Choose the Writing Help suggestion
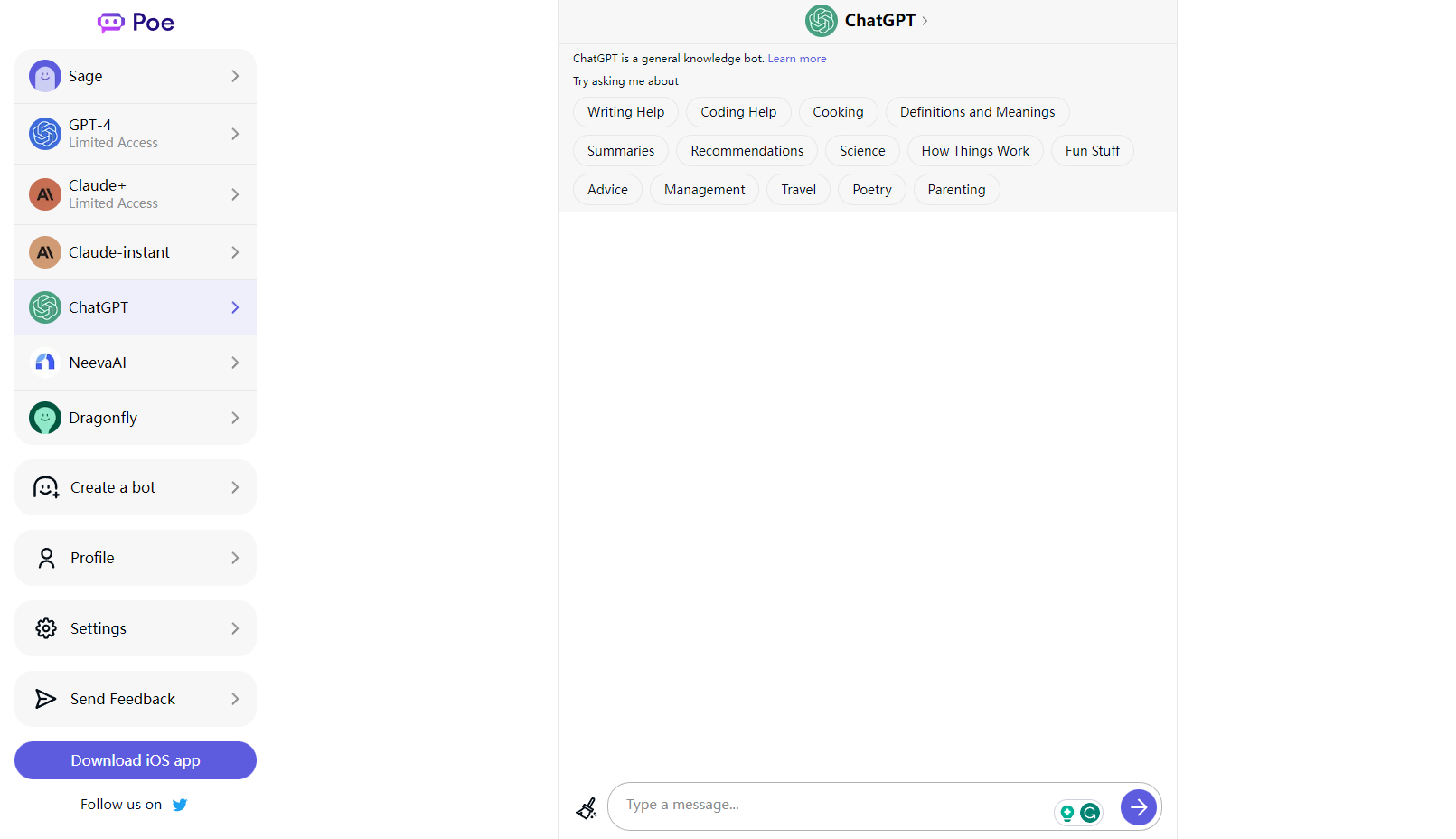 coord(625,112)
